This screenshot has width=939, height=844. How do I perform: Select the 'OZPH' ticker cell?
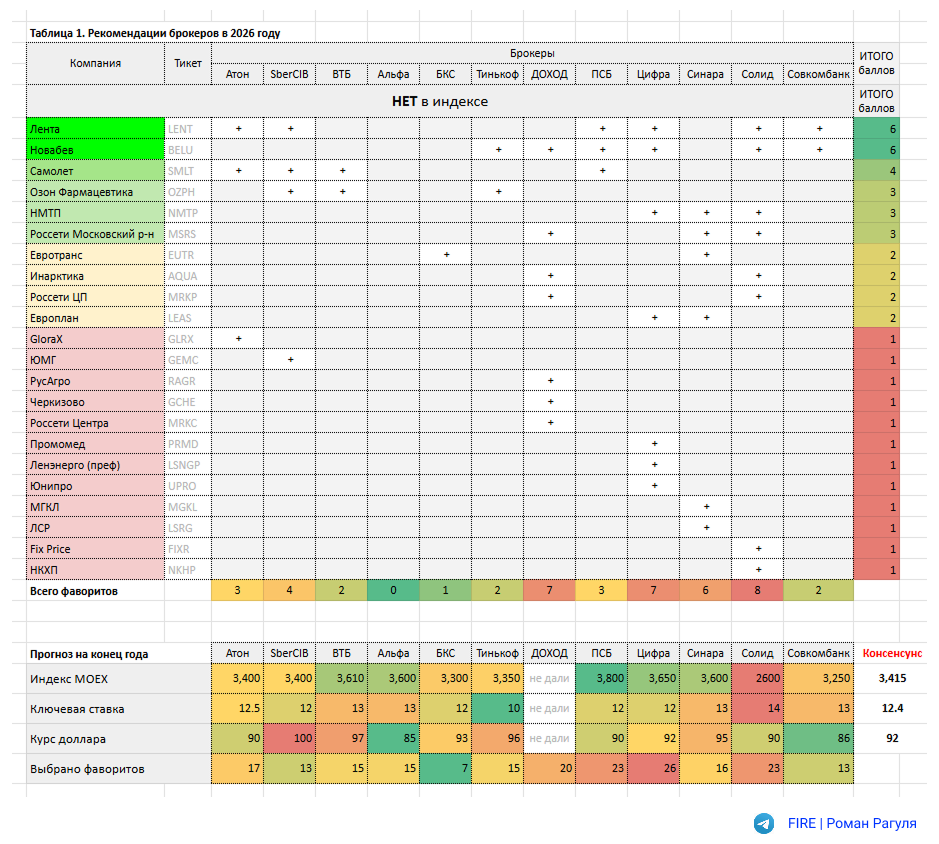(188, 192)
